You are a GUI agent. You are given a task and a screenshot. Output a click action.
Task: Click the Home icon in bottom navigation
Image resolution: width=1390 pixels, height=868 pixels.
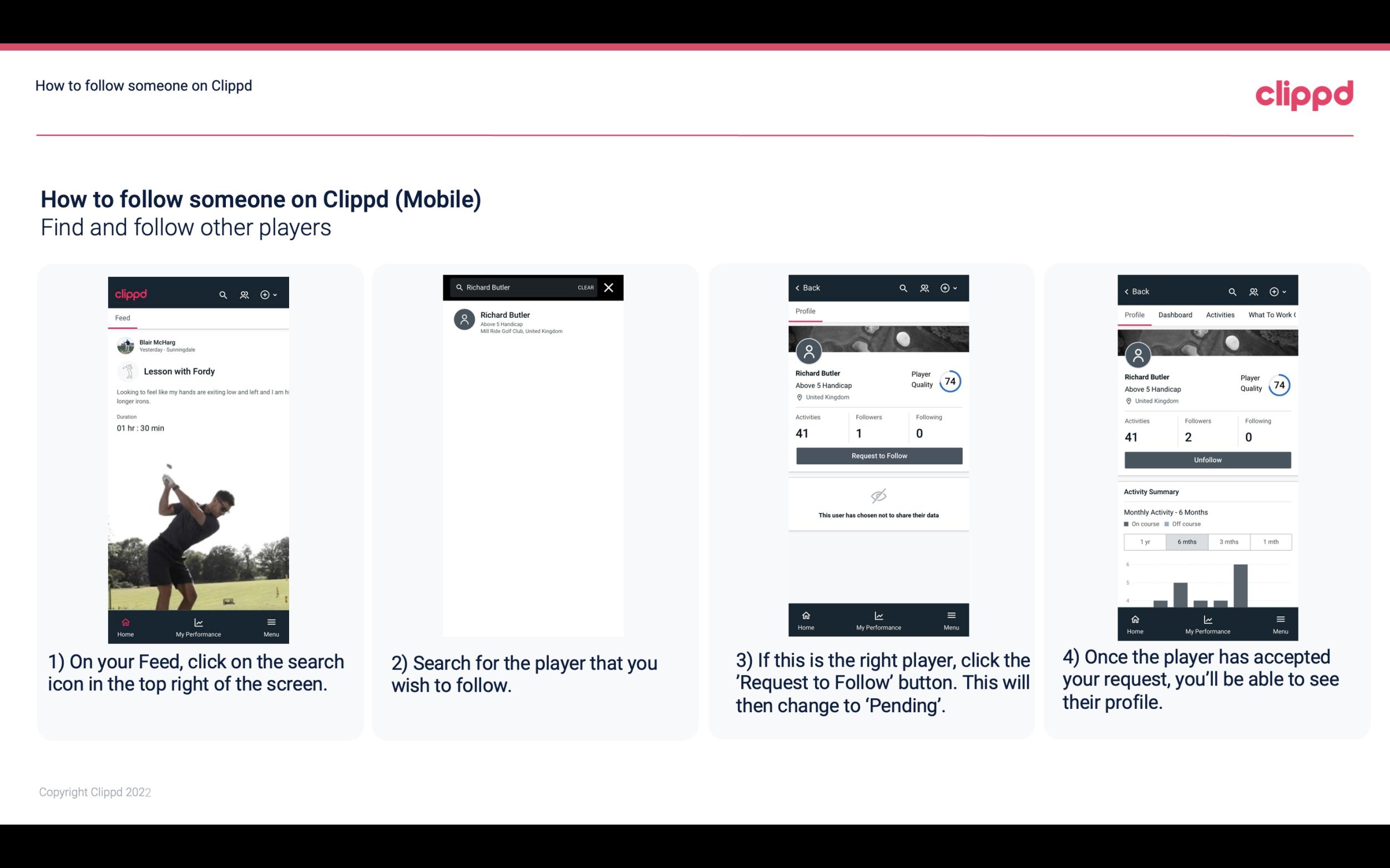pos(124,620)
